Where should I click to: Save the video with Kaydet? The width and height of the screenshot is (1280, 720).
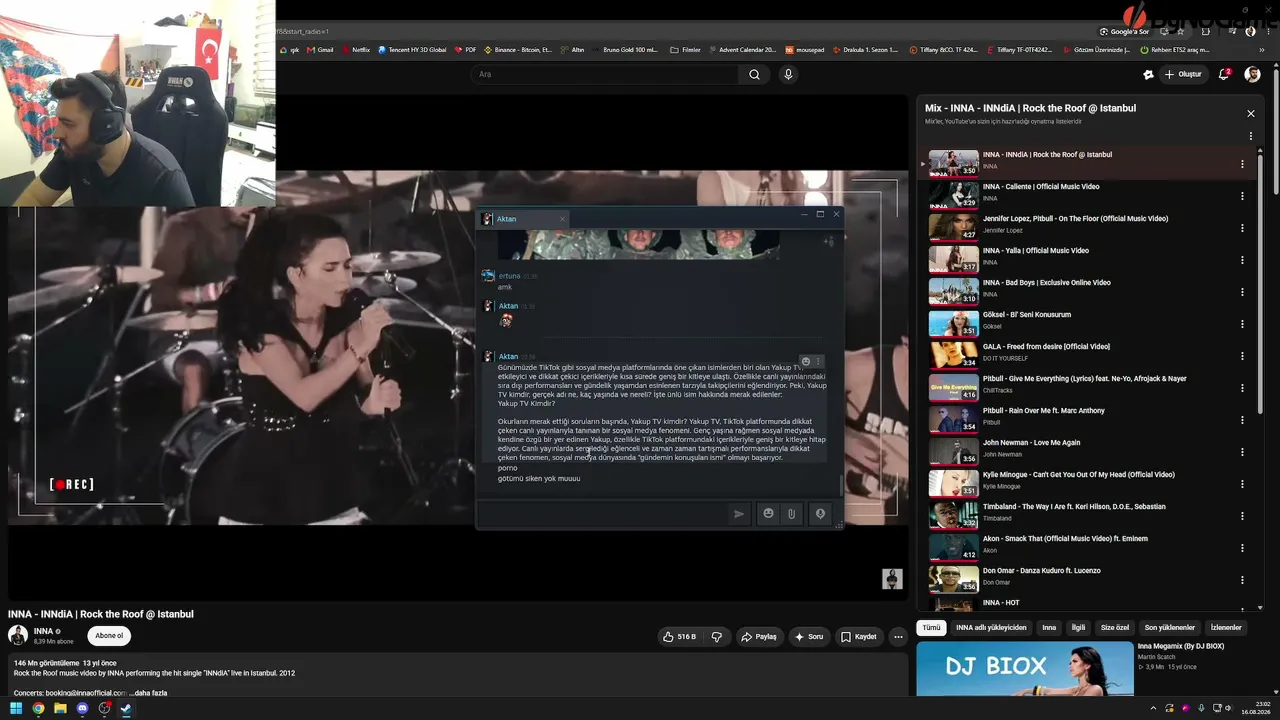point(858,636)
